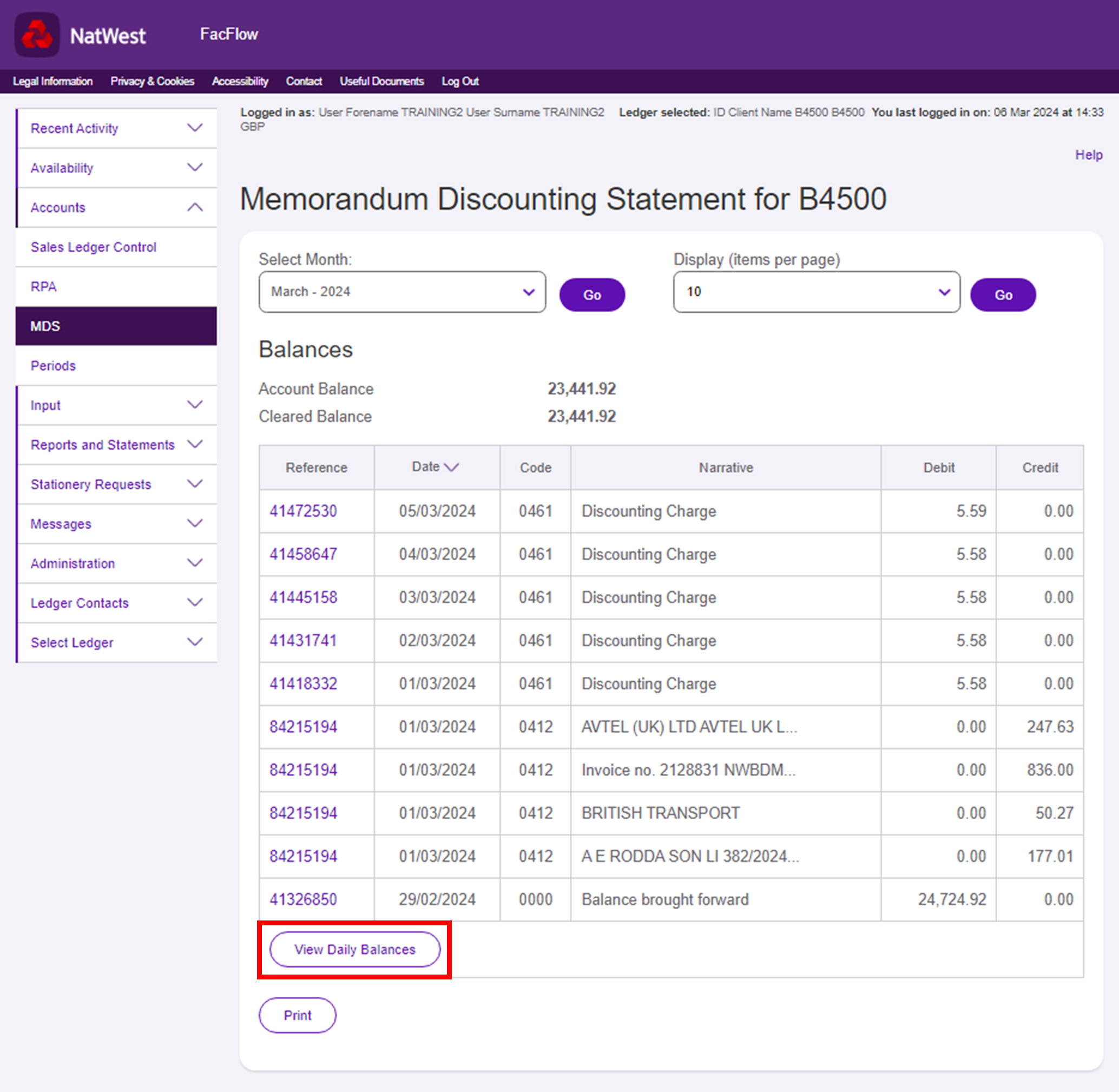Viewport: 1119px width, 1092px height.
Task: Collapse the Accounts section chevron
Action: tap(195, 207)
